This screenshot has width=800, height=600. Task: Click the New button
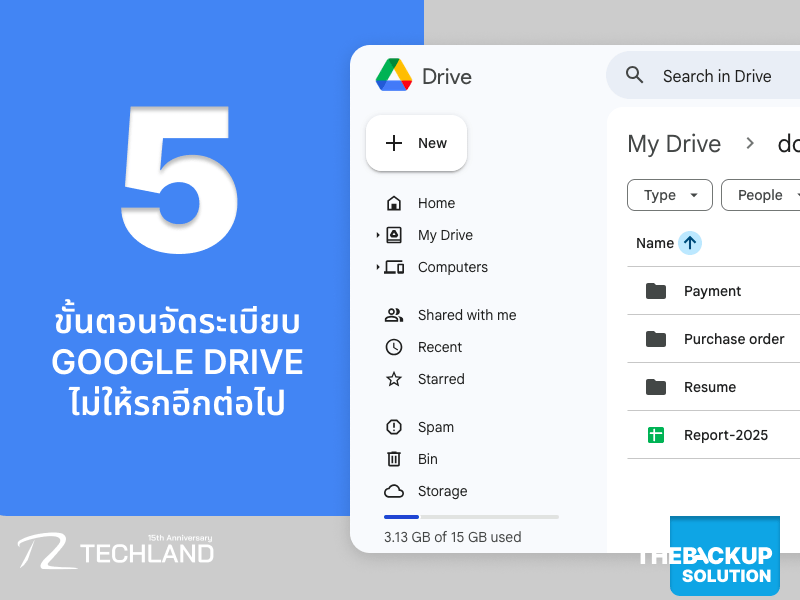click(x=416, y=143)
